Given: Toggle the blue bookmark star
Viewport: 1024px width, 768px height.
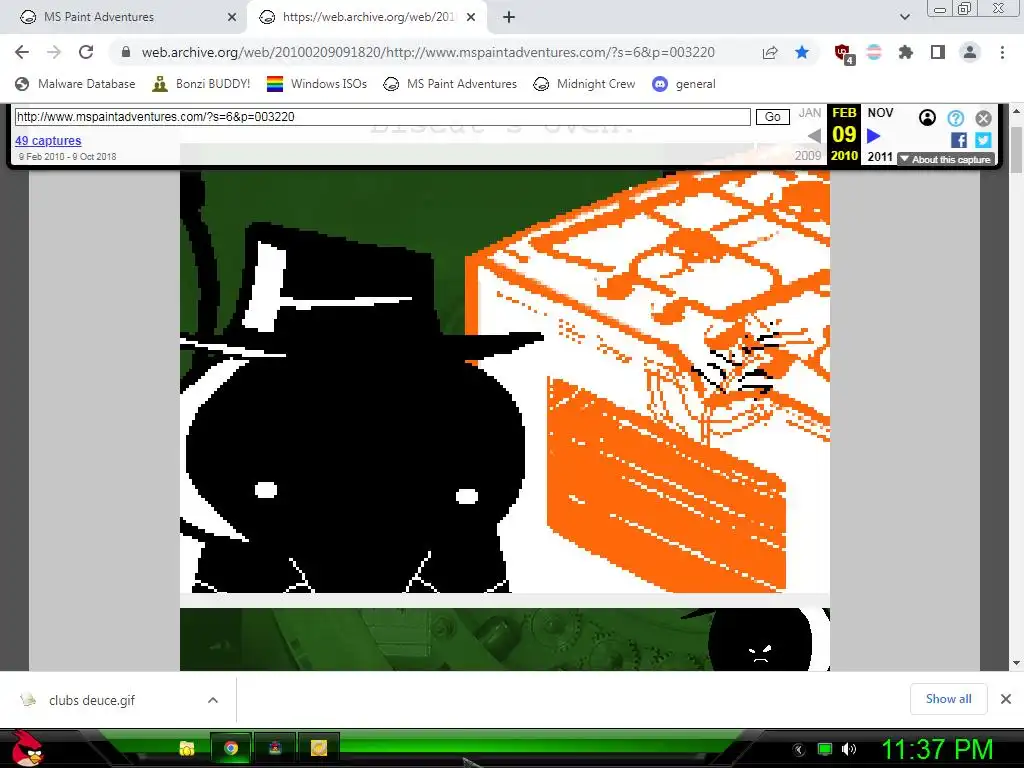Looking at the screenshot, I should pyautogui.click(x=802, y=52).
